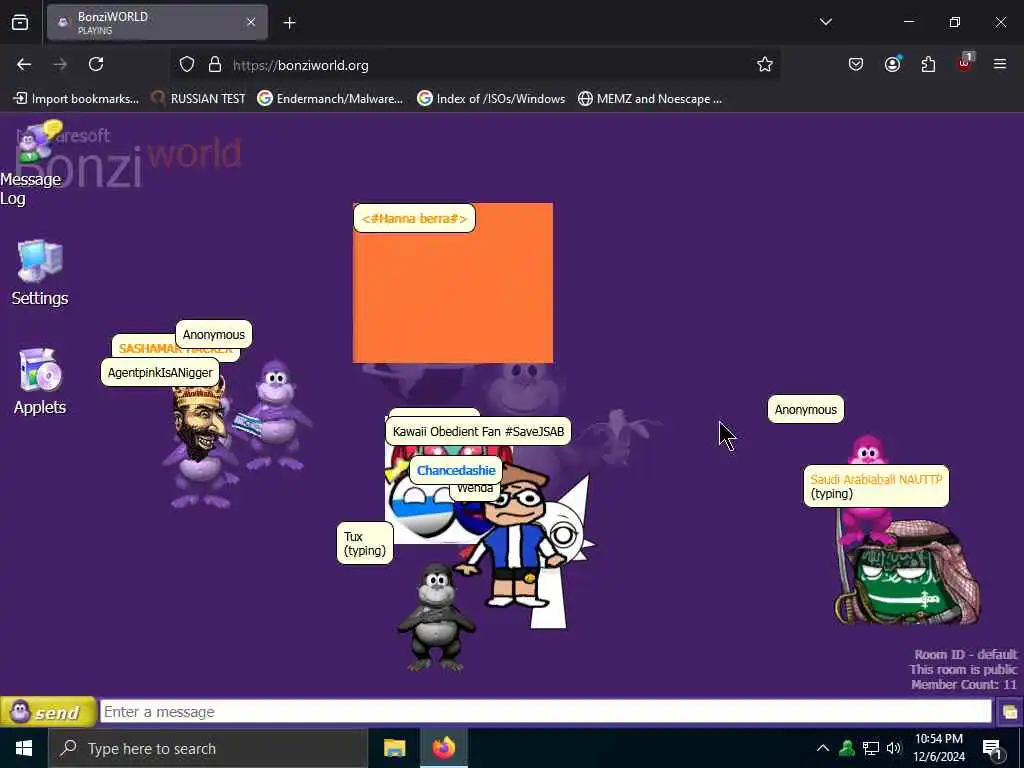Click Kawaii Obedient Fan #SaveJSAB tag

[x=478, y=431]
